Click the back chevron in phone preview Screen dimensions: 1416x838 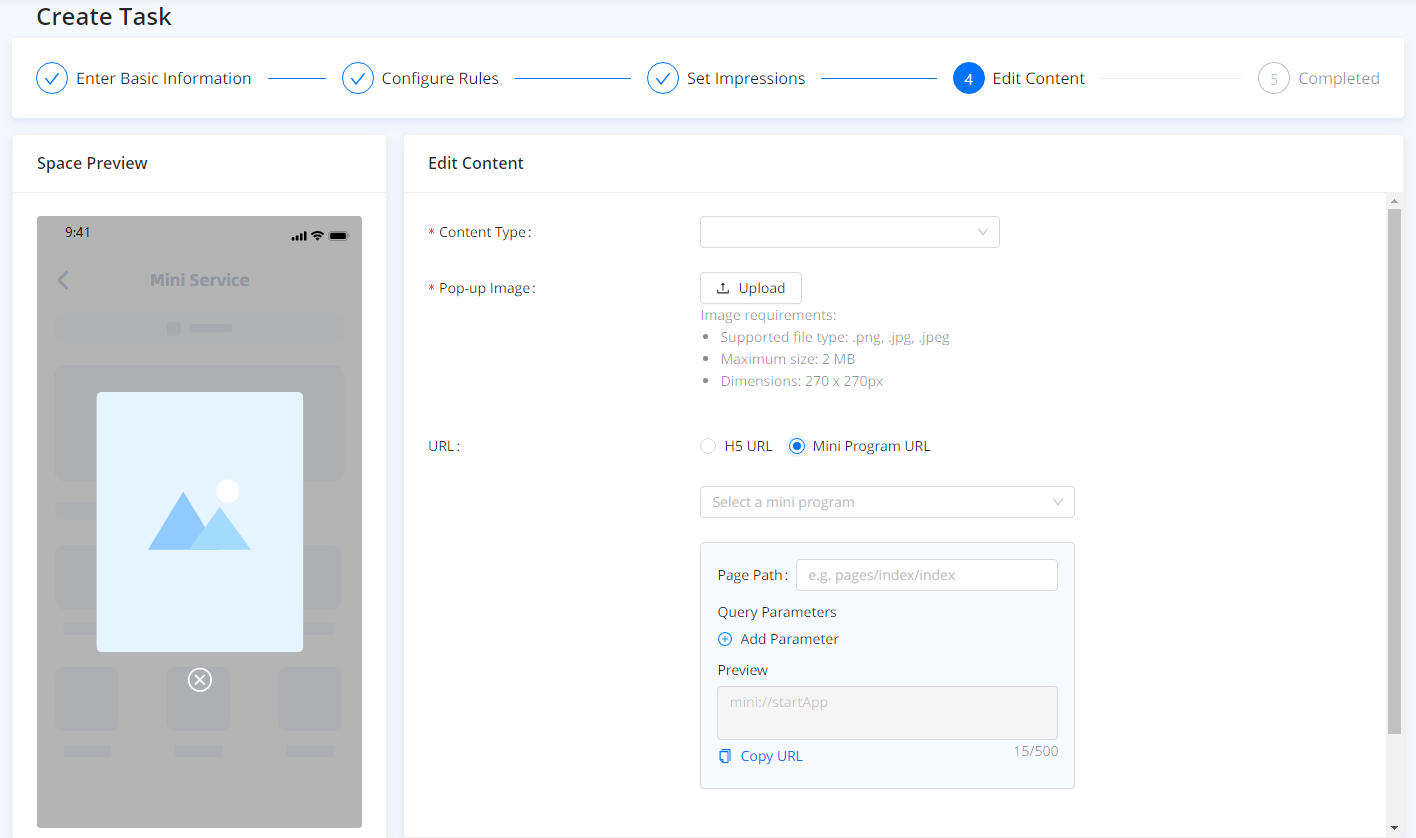(x=63, y=280)
